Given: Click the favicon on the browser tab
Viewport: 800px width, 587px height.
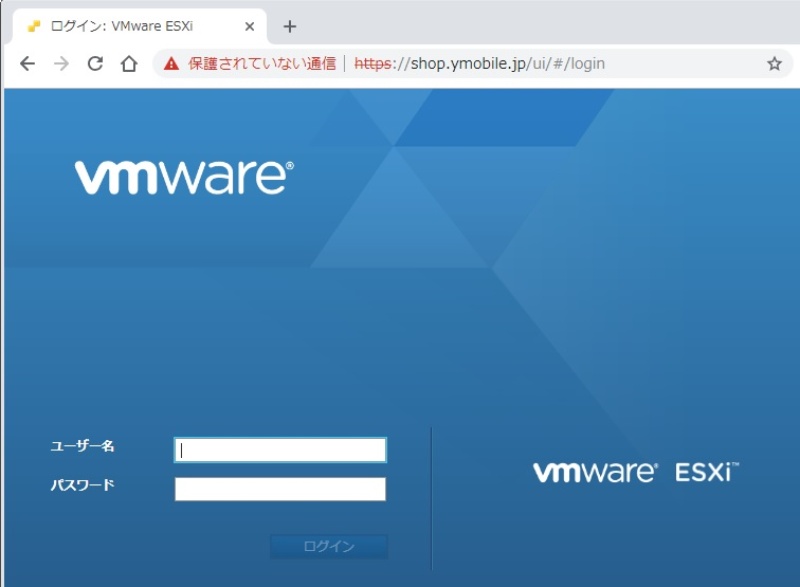Looking at the screenshot, I should point(35,25).
